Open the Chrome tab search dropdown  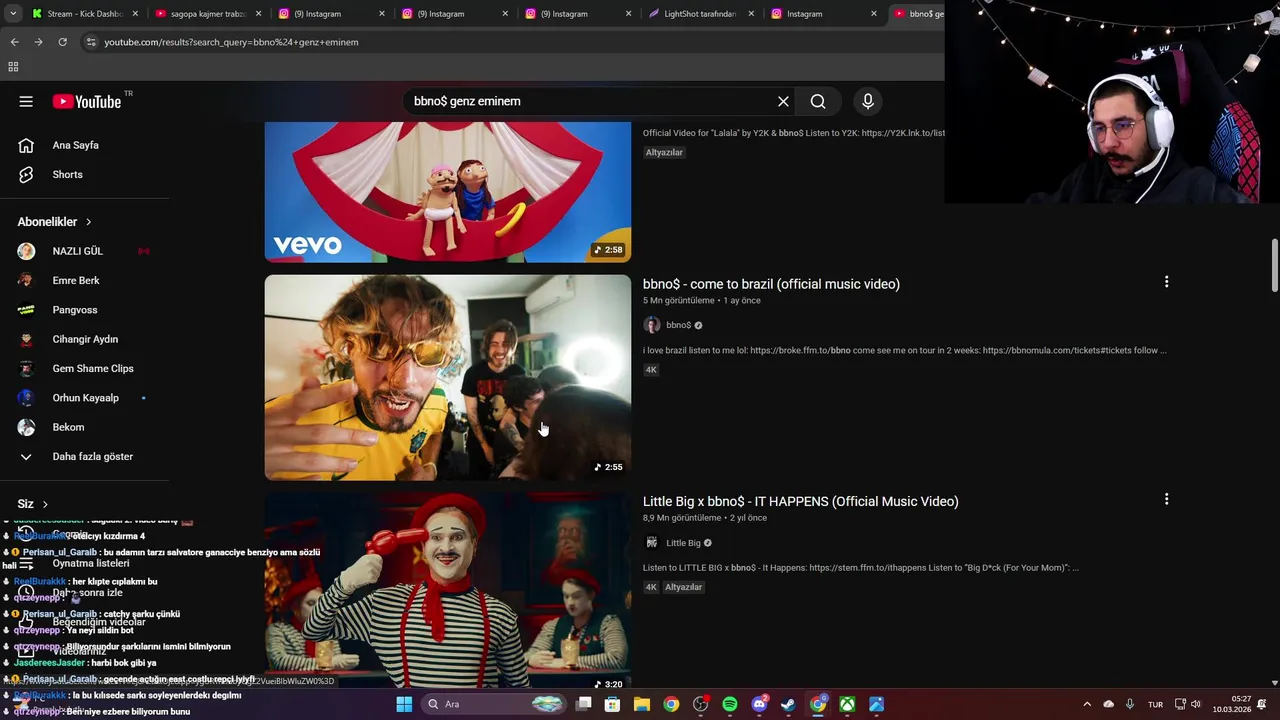tap(13, 14)
